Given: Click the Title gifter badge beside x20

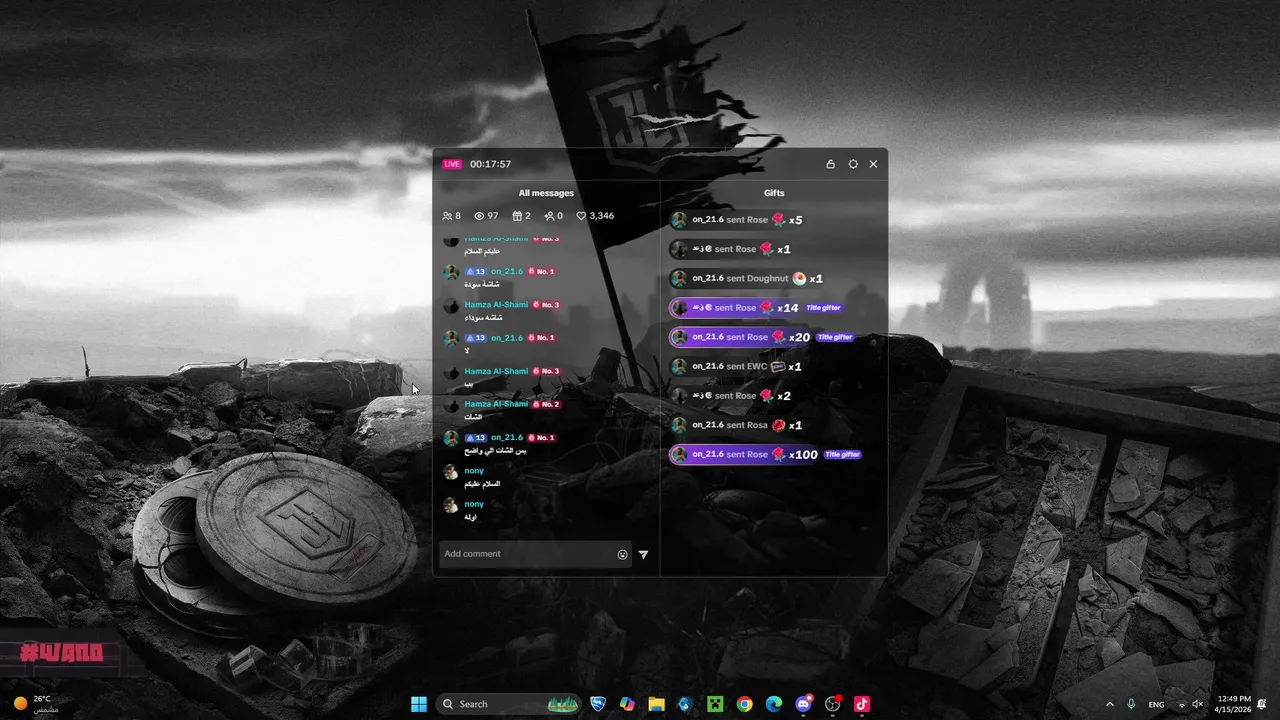Looking at the screenshot, I should click(x=835, y=337).
